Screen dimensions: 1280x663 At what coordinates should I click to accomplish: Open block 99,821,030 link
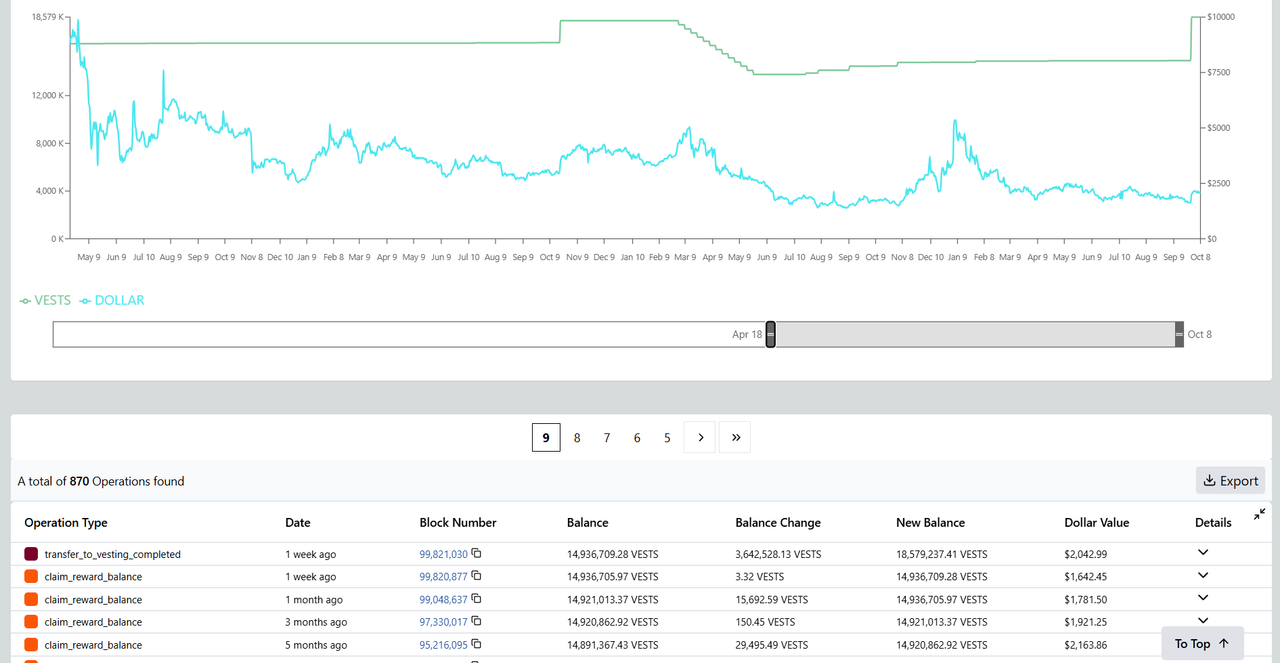[443, 554]
